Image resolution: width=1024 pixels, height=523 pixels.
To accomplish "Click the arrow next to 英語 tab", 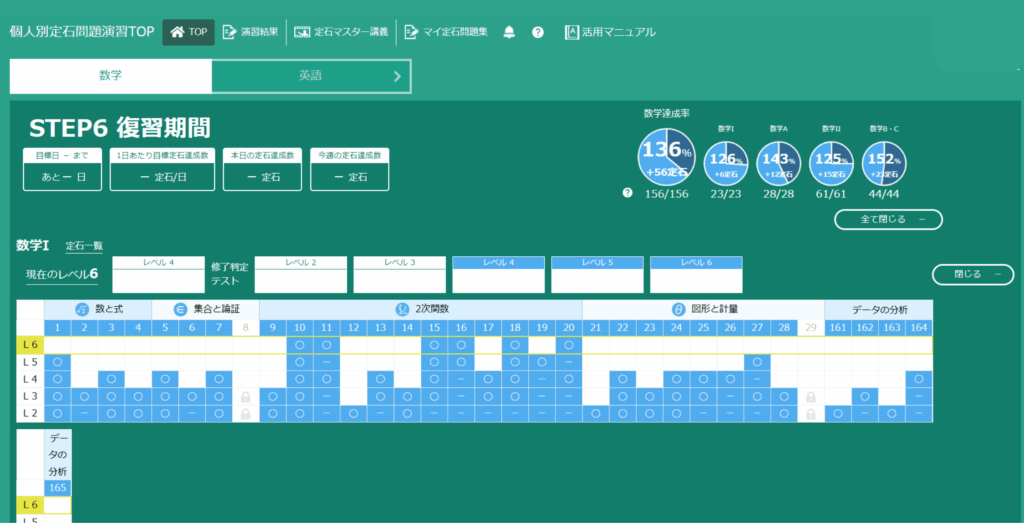I will point(396,76).
